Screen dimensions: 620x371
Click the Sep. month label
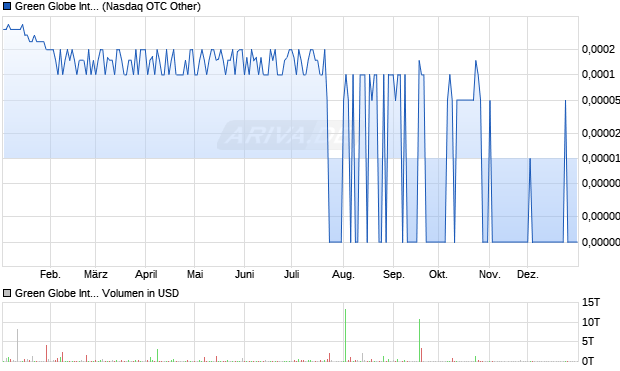tap(393, 274)
